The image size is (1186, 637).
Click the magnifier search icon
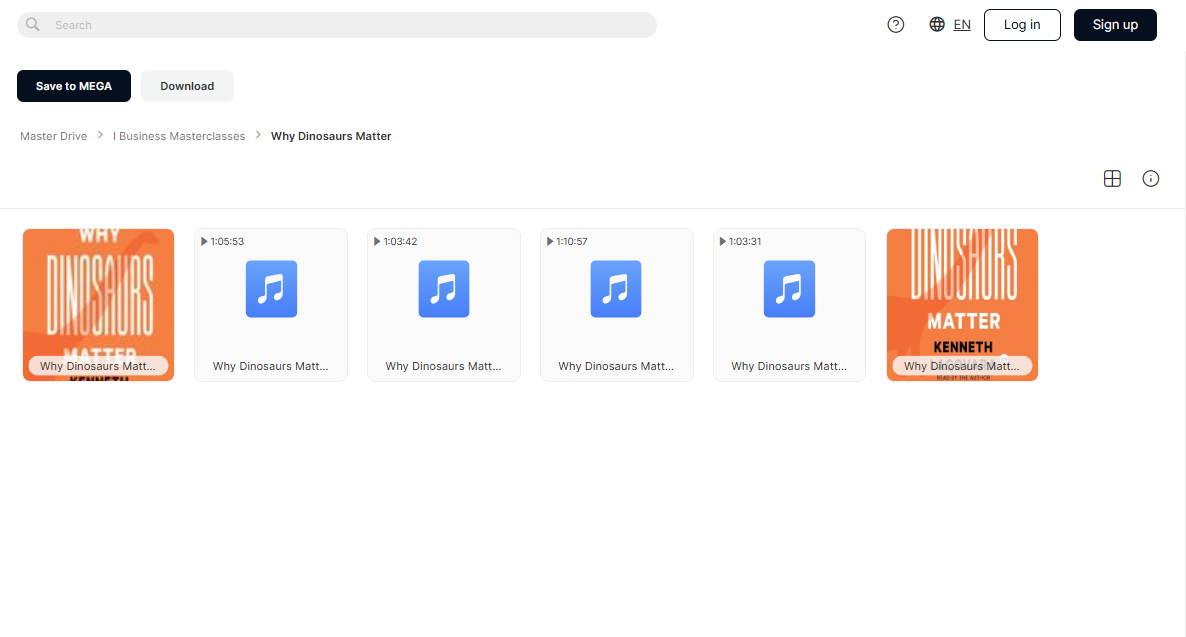[33, 24]
